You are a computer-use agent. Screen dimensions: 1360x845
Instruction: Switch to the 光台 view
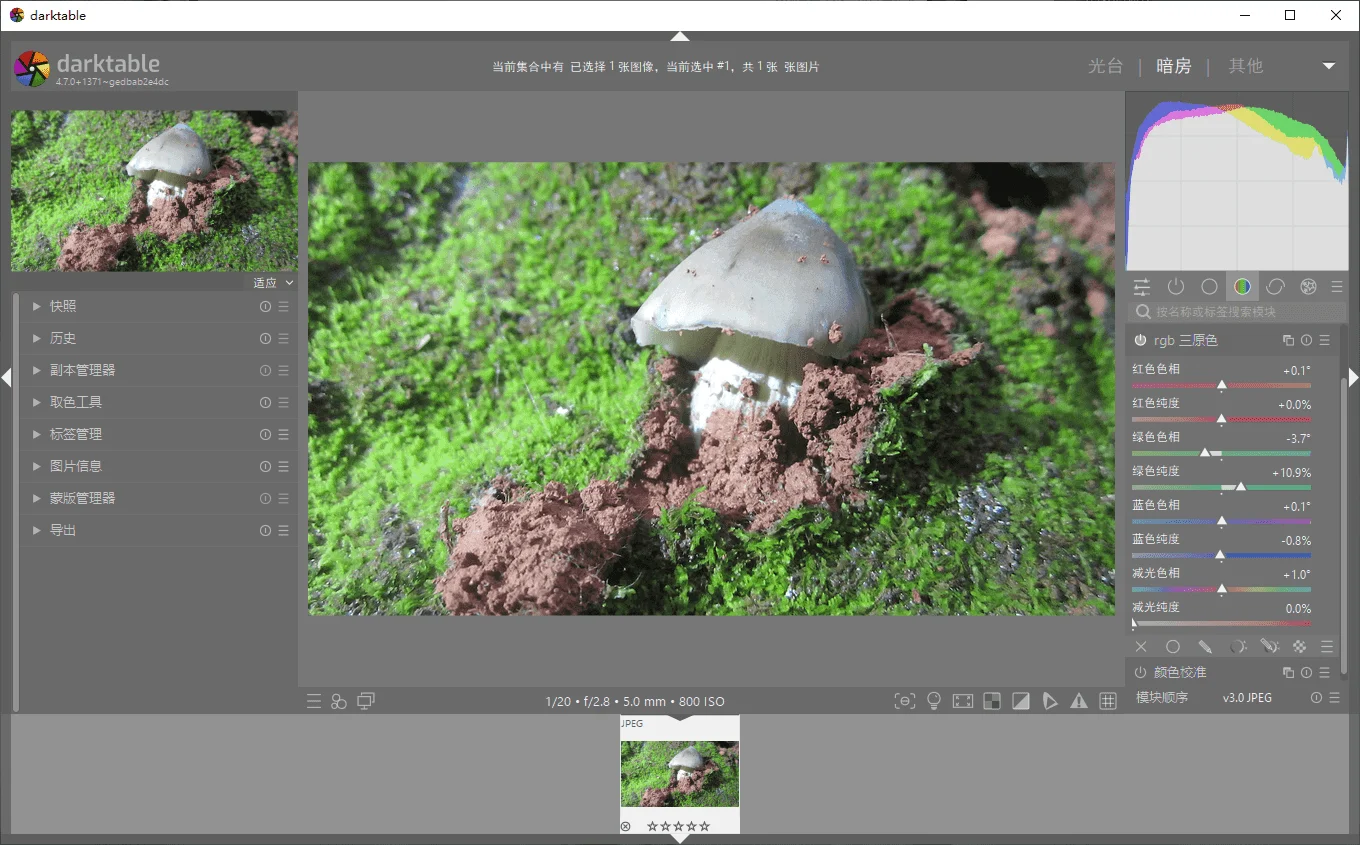[x=1105, y=66]
